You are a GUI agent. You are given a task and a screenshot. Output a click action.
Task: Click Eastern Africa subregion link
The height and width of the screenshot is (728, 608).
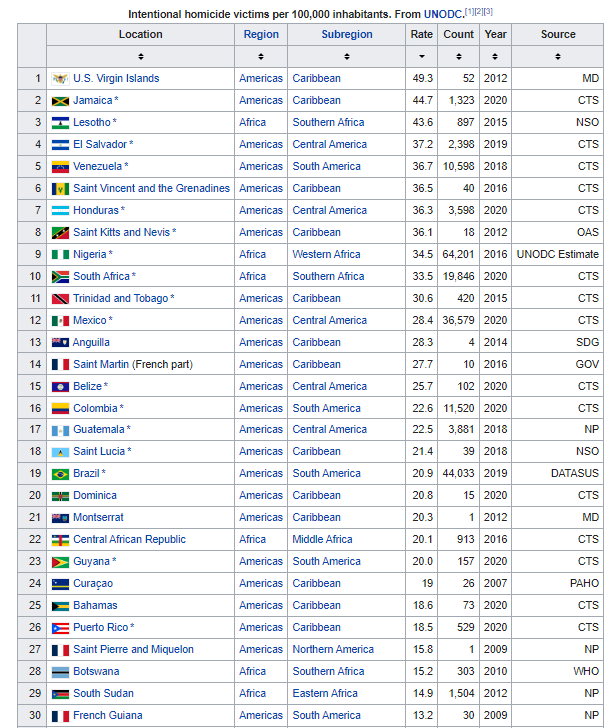pyautogui.click(x=325, y=694)
